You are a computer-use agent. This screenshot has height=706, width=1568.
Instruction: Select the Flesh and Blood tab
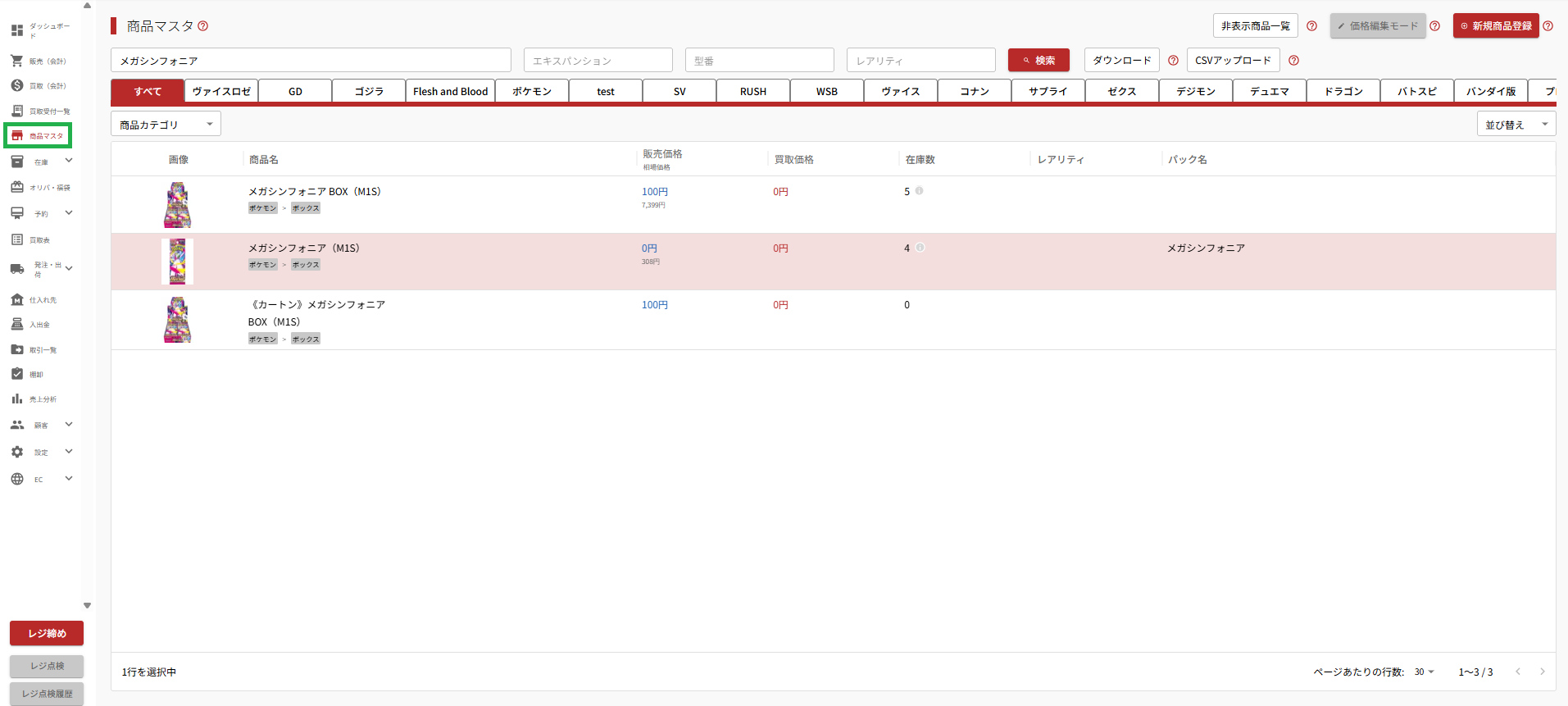[450, 91]
